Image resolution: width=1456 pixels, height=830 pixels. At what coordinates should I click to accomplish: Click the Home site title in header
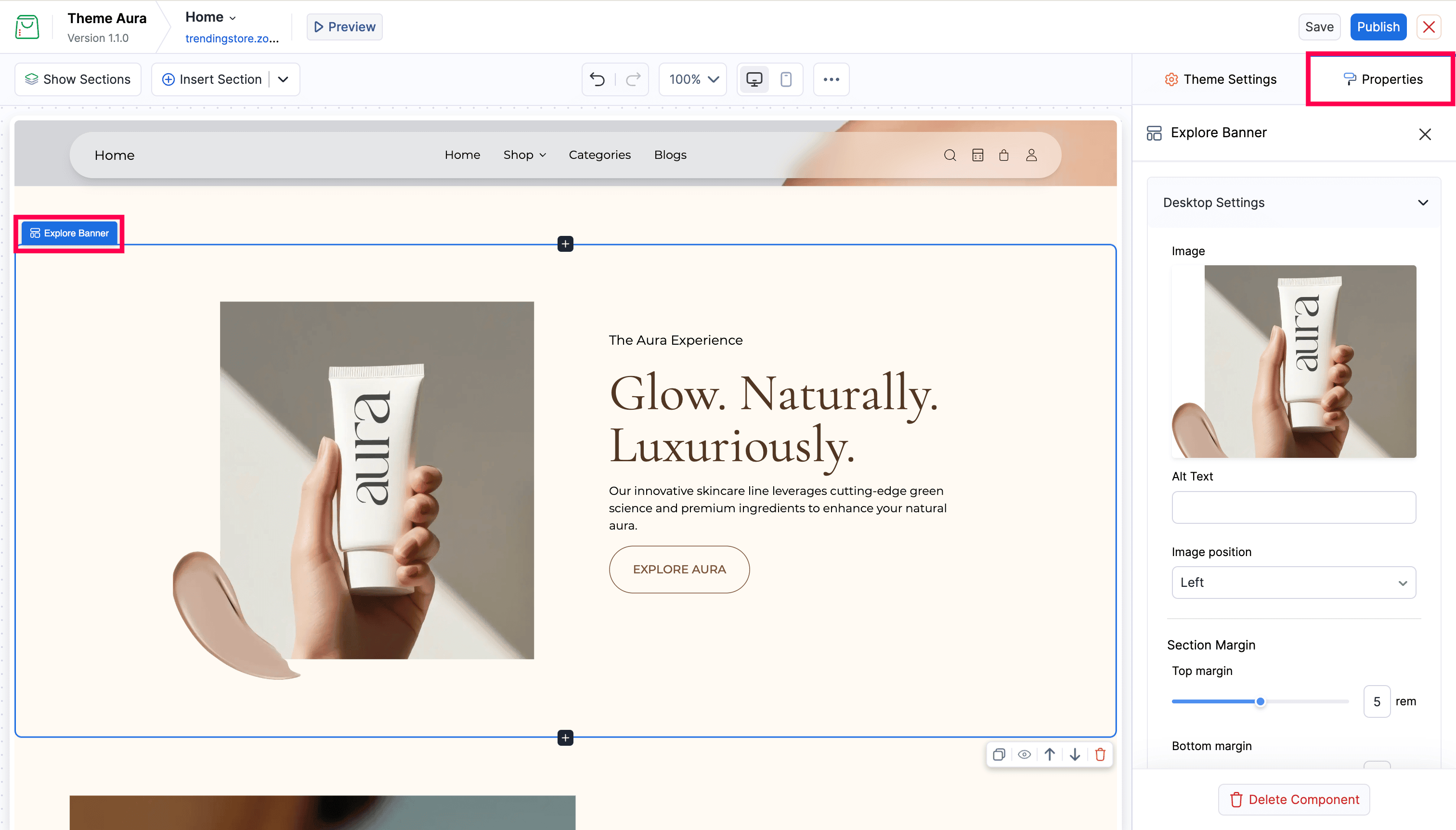coord(114,155)
